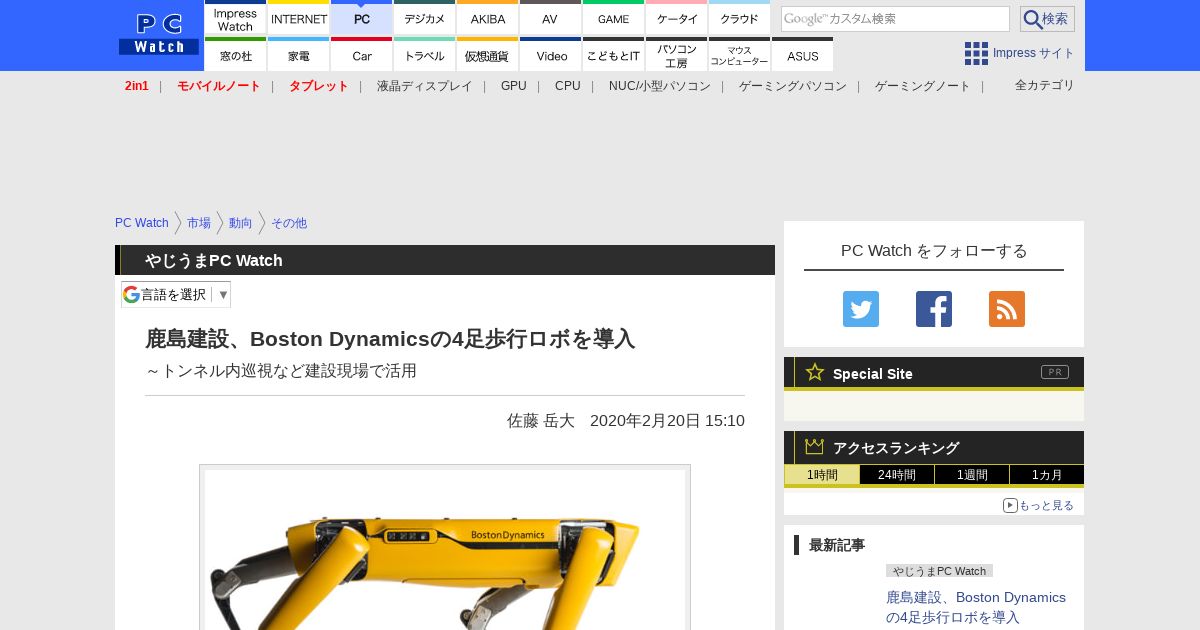Switch ranking to 1時間 tab
Viewport: 1200px width, 630px height.
[822, 475]
